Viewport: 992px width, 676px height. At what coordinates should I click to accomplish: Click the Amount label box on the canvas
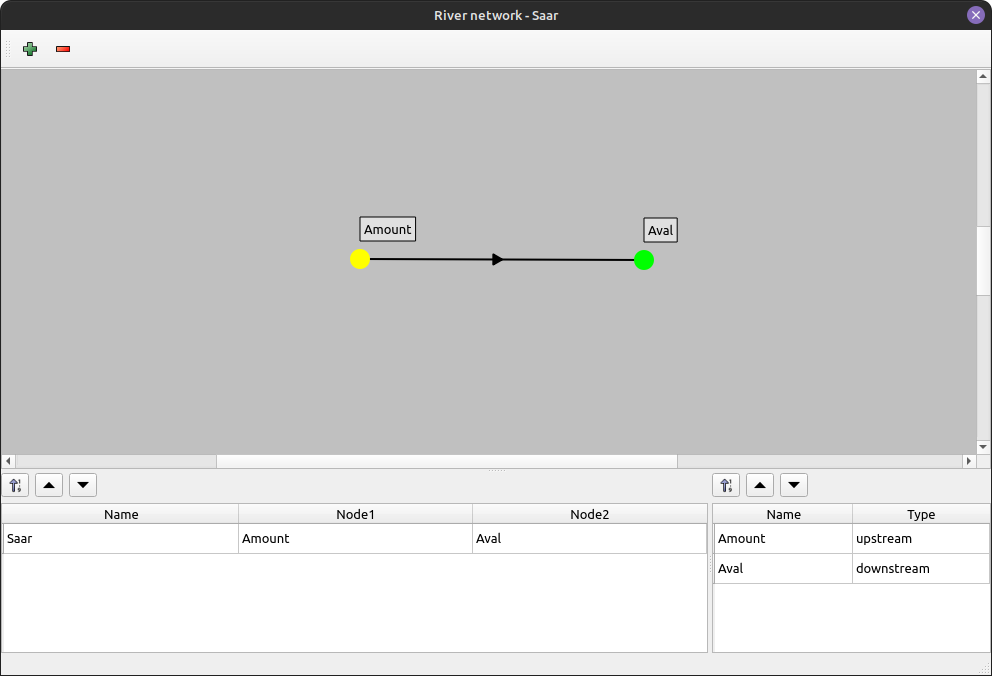(387, 229)
